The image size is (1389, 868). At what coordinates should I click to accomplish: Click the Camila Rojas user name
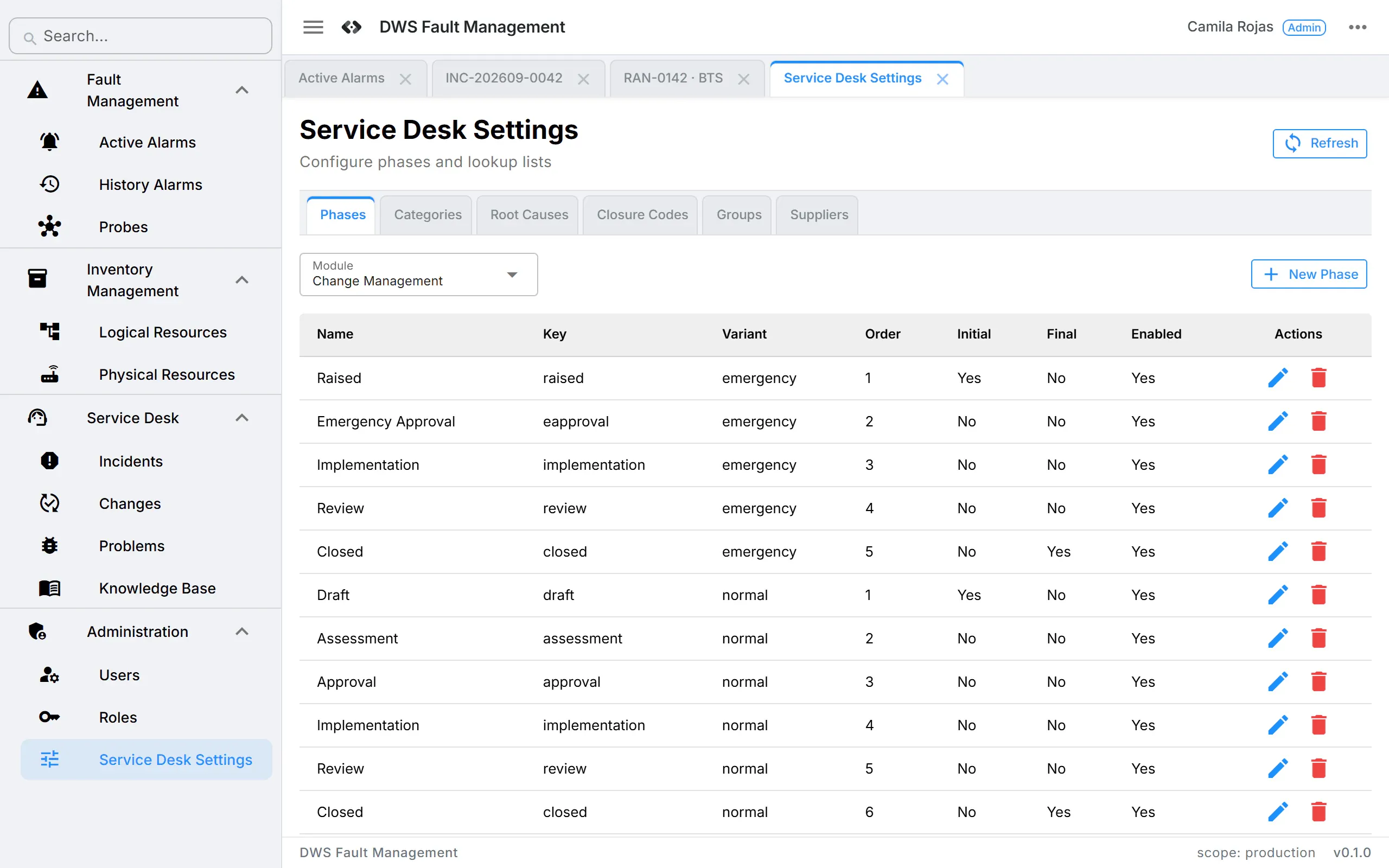(x=1230, y=27)
